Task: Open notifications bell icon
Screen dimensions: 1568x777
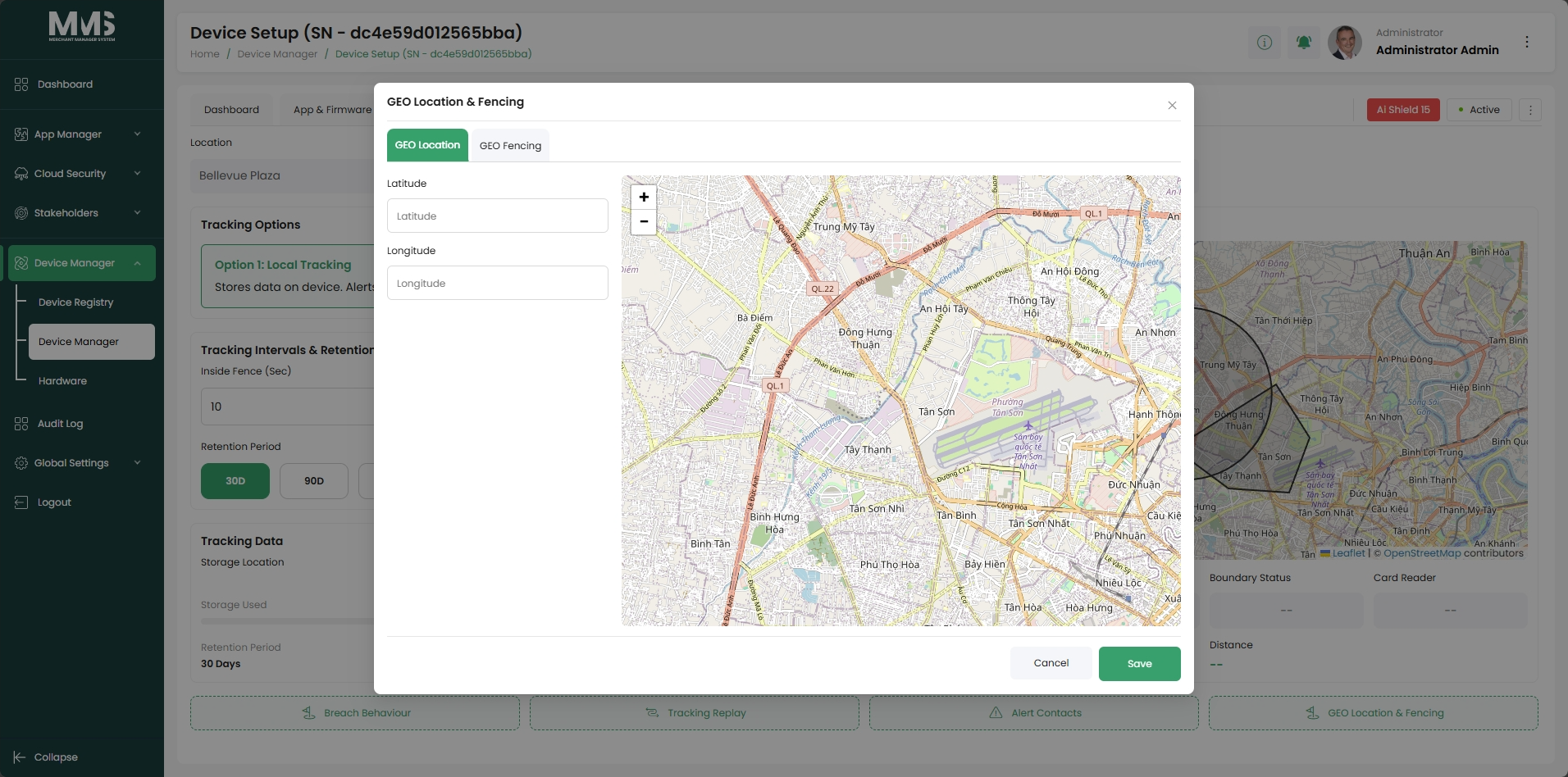Action: 1304,42
